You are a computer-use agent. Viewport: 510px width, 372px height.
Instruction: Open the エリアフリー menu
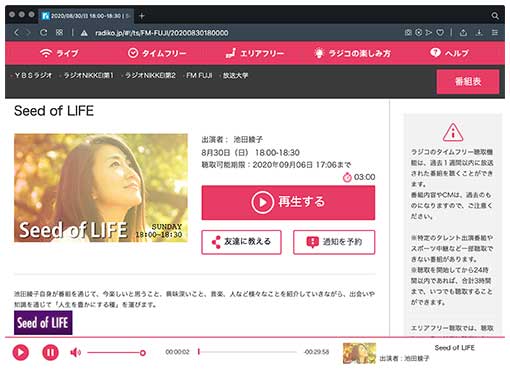[255, 53]
